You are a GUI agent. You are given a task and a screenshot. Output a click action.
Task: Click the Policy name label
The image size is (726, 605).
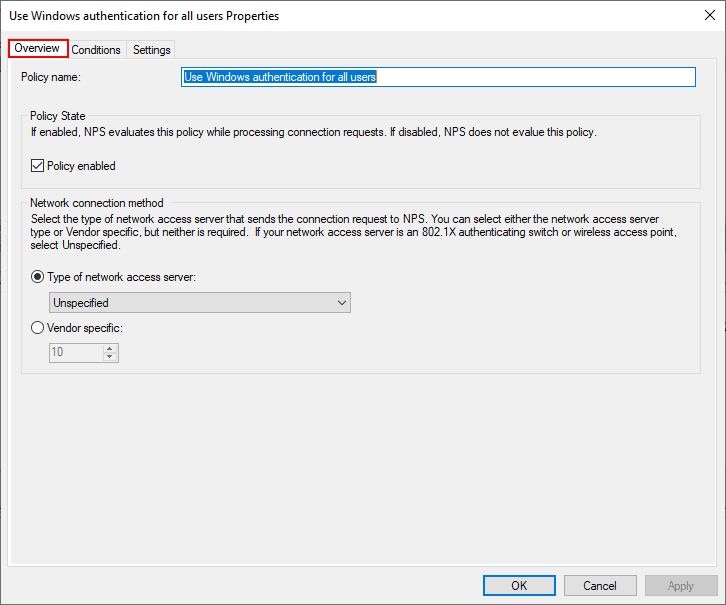[x=51, y=77]
